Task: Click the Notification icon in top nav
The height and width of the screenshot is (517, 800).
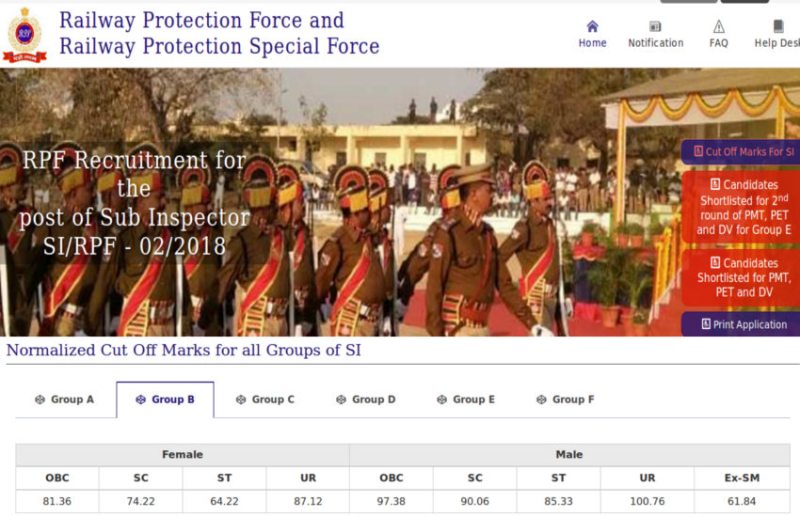Action: pos(655,26)
